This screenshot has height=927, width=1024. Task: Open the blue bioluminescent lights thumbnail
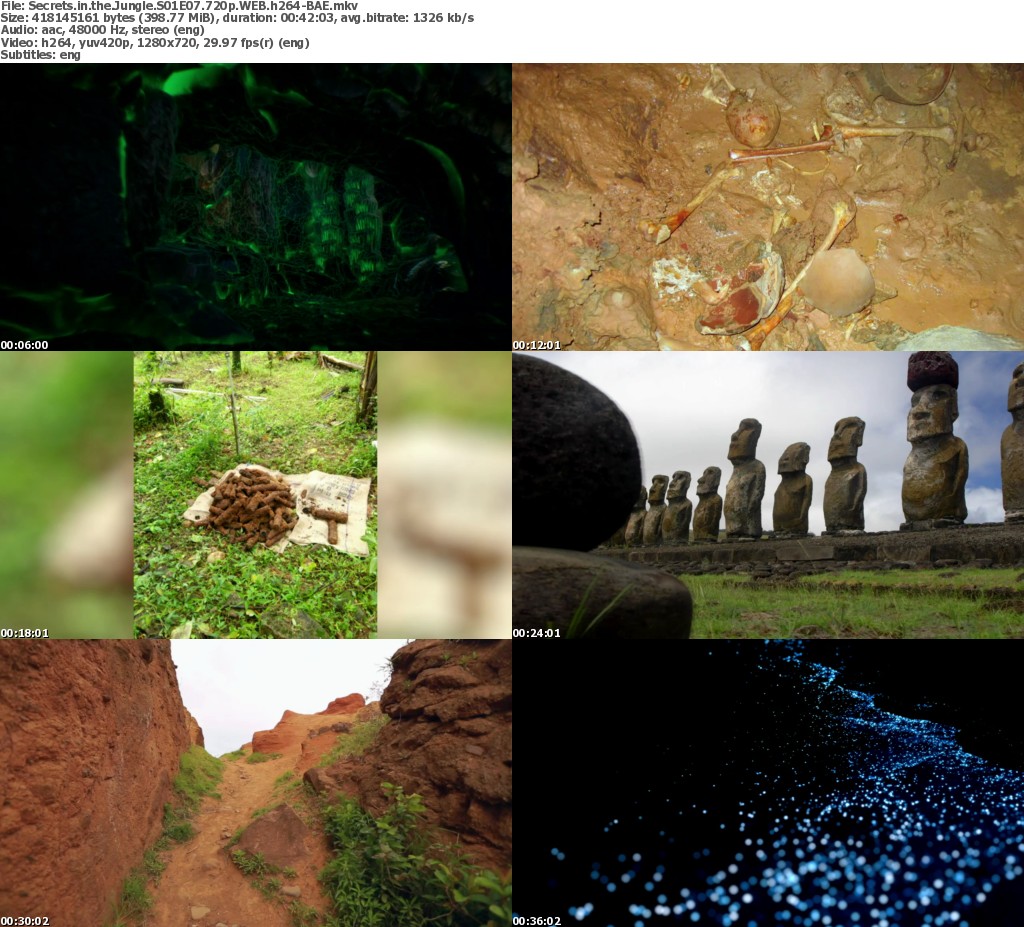tap(768, 783)
